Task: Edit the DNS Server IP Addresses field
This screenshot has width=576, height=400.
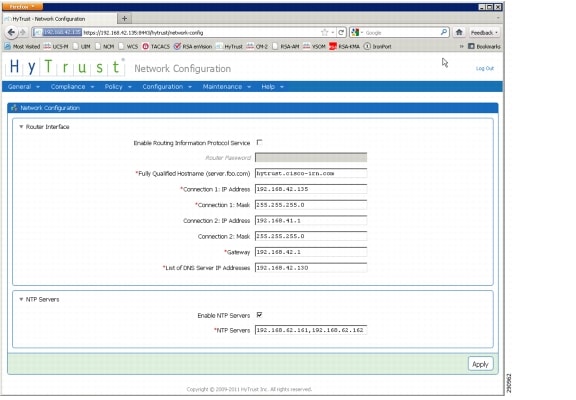Action: pos(311,267)
